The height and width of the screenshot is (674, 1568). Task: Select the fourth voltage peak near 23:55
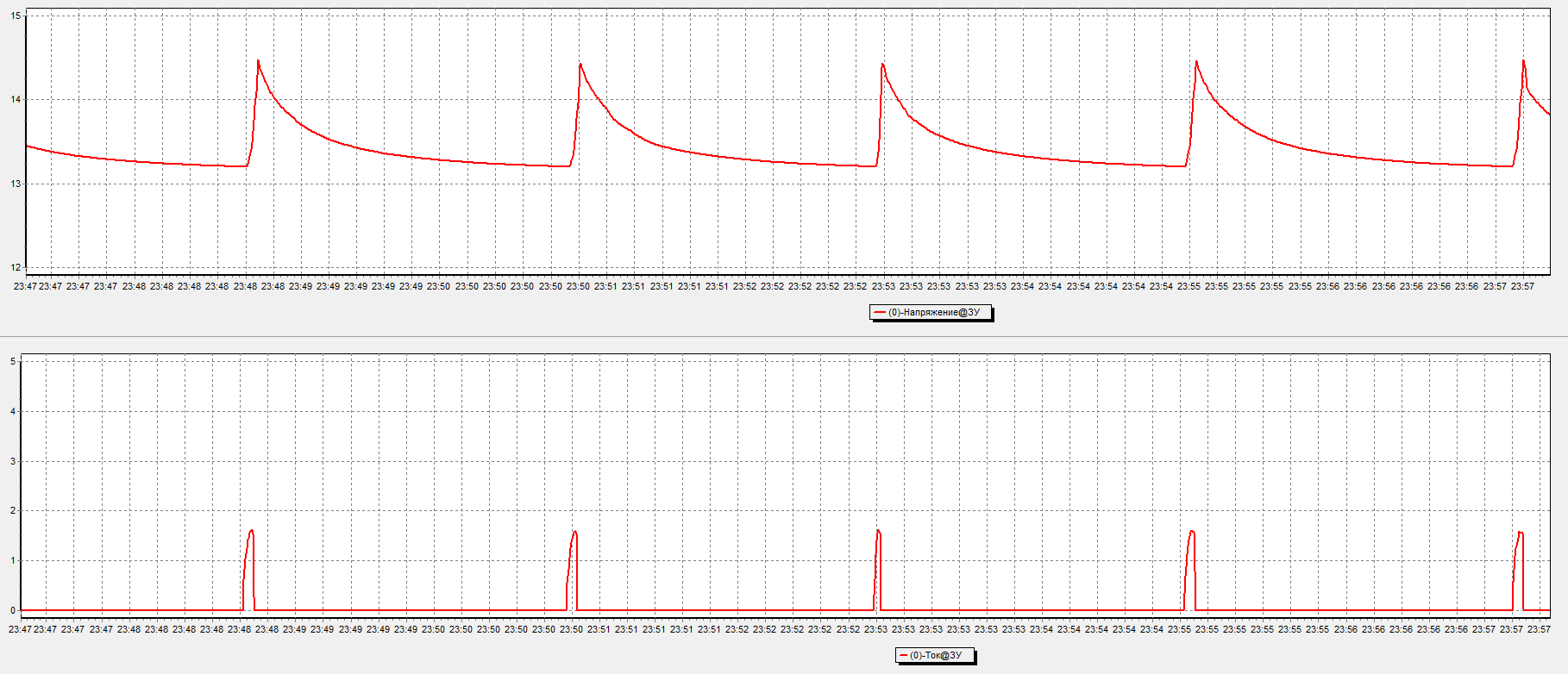click(x=1196, y=62)
